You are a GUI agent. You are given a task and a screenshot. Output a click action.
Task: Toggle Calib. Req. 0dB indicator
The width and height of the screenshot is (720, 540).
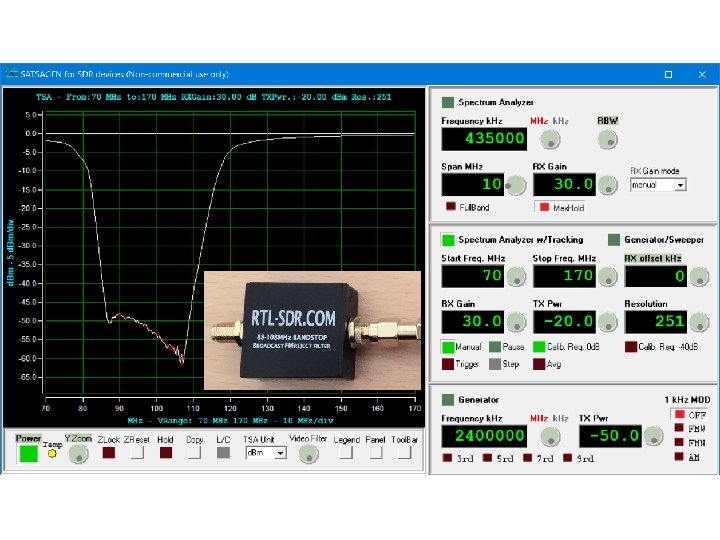click(539, 347)
